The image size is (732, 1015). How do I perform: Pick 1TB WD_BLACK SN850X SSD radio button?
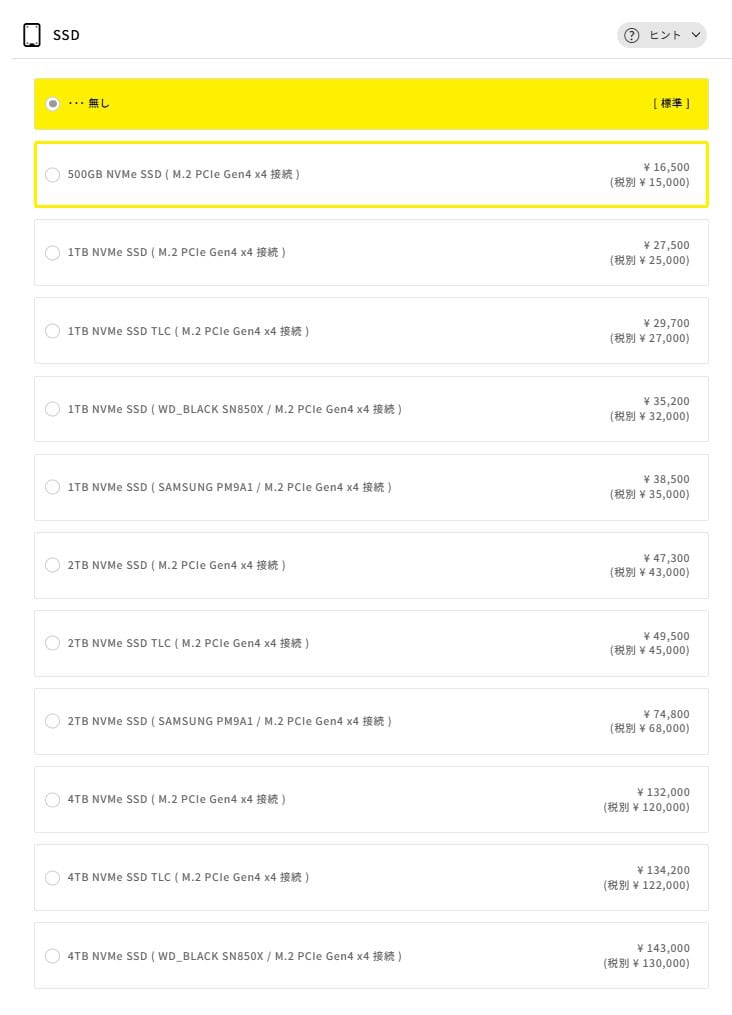53,409
